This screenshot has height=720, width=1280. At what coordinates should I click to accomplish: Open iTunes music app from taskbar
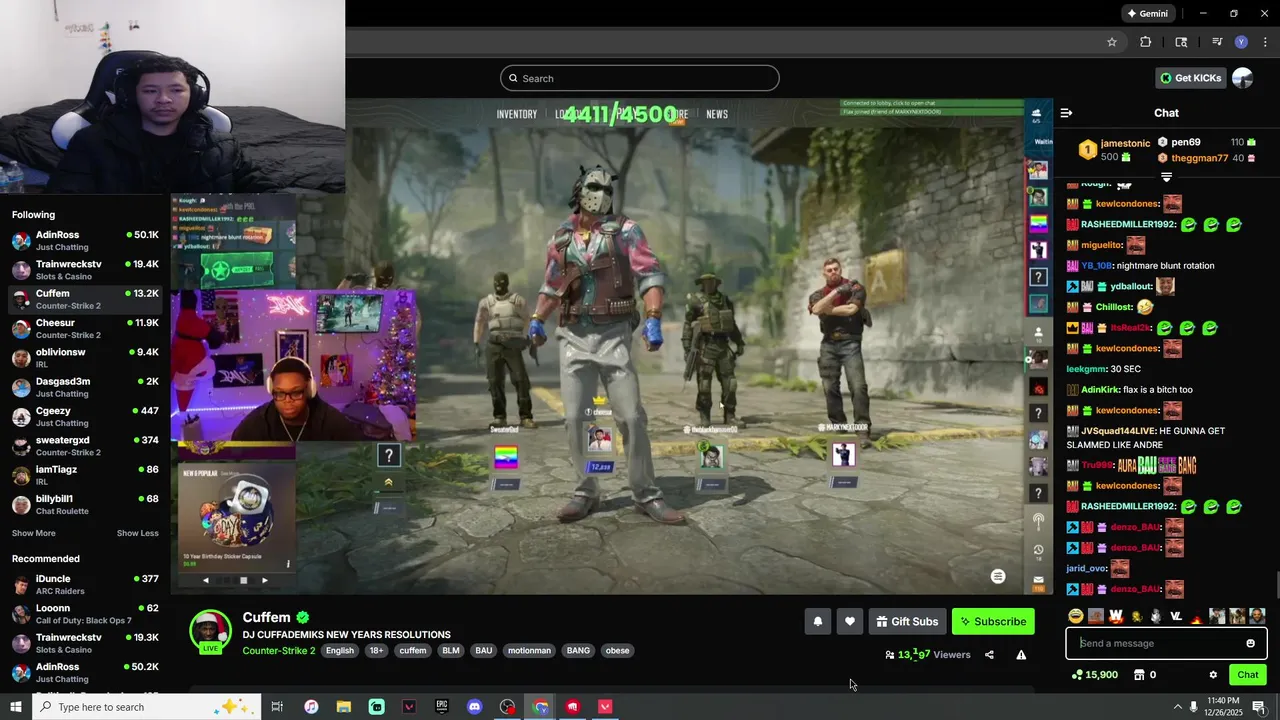[x=311, y=707]
